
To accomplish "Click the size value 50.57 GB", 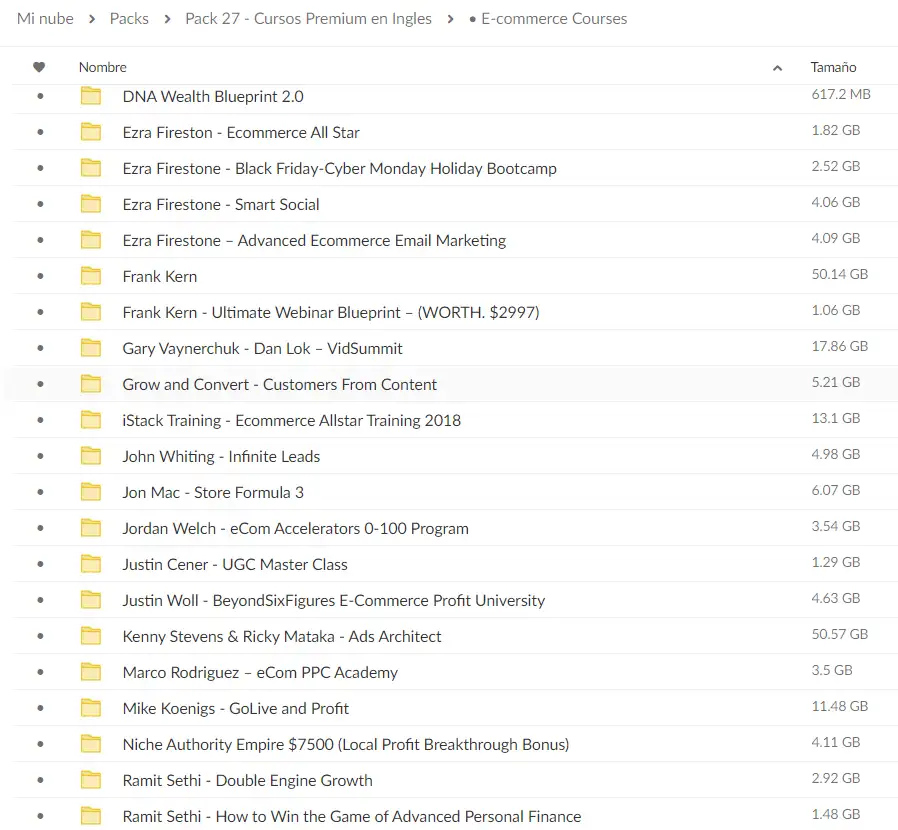I will (x=840, y=634).
